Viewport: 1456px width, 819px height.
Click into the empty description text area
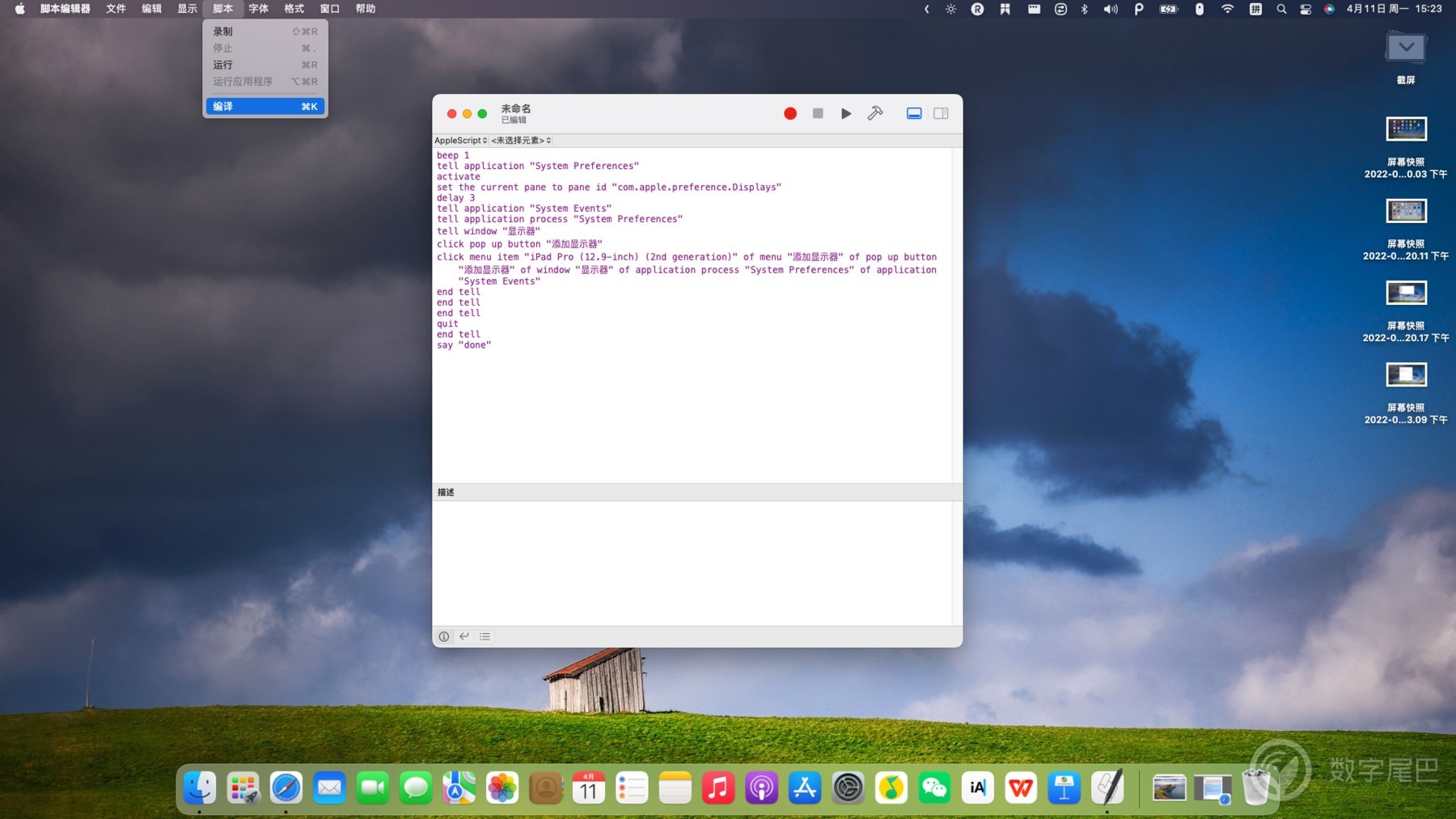click(x=692, y=563)
